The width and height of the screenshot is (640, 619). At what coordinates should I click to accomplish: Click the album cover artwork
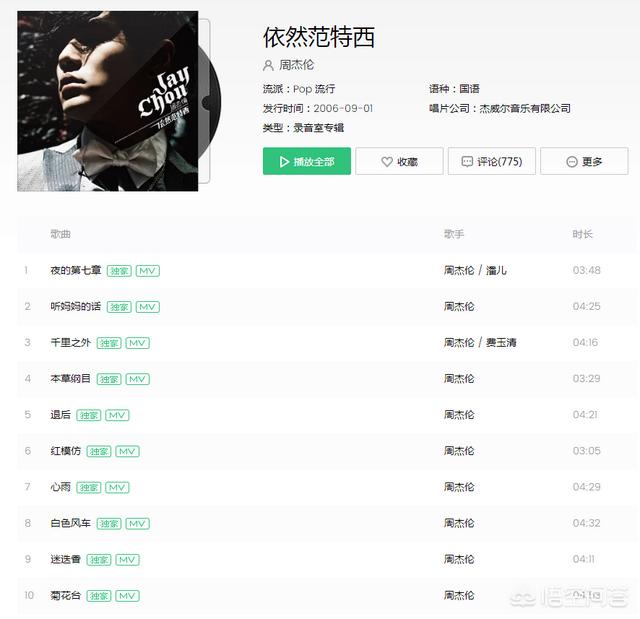[108, 101]
